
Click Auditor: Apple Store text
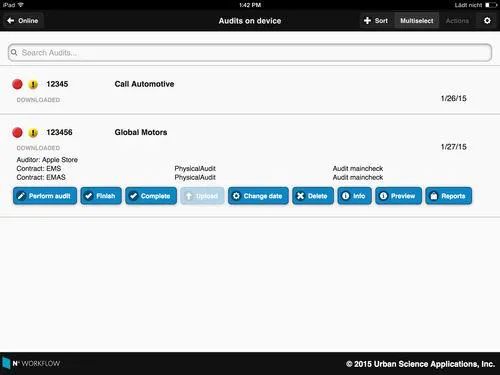[47, 160]
